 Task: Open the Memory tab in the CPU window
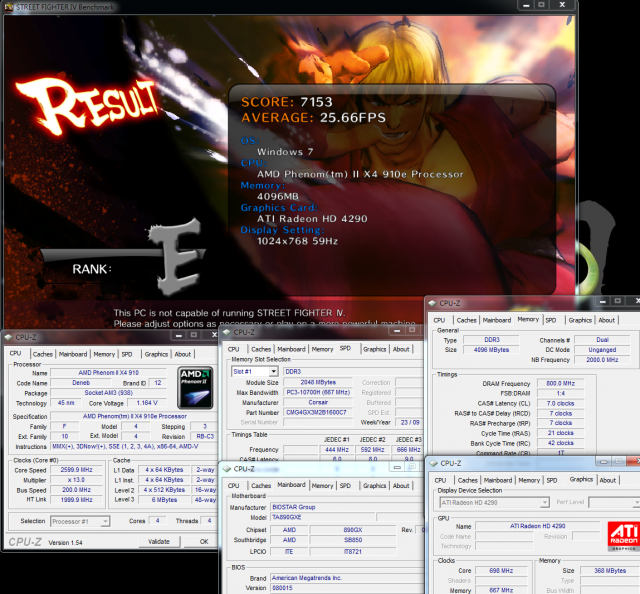coord(104,354)
